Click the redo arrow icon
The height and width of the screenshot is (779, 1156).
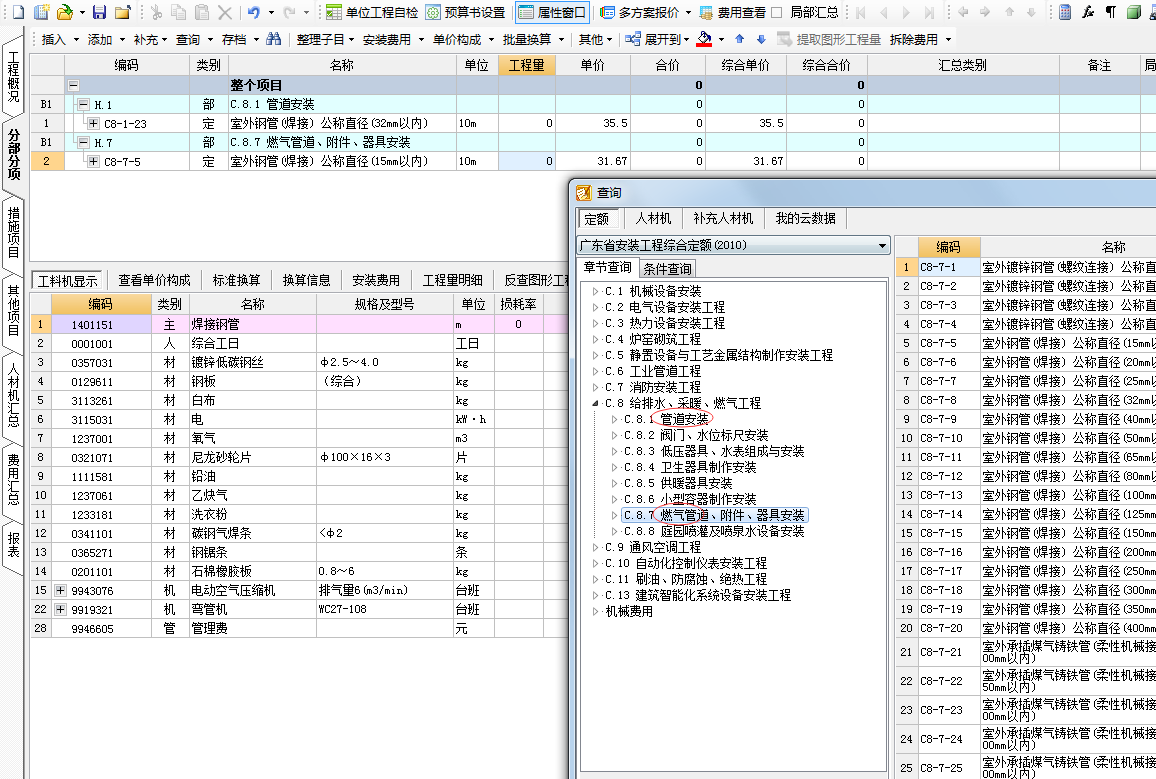(x=289, y=12)
